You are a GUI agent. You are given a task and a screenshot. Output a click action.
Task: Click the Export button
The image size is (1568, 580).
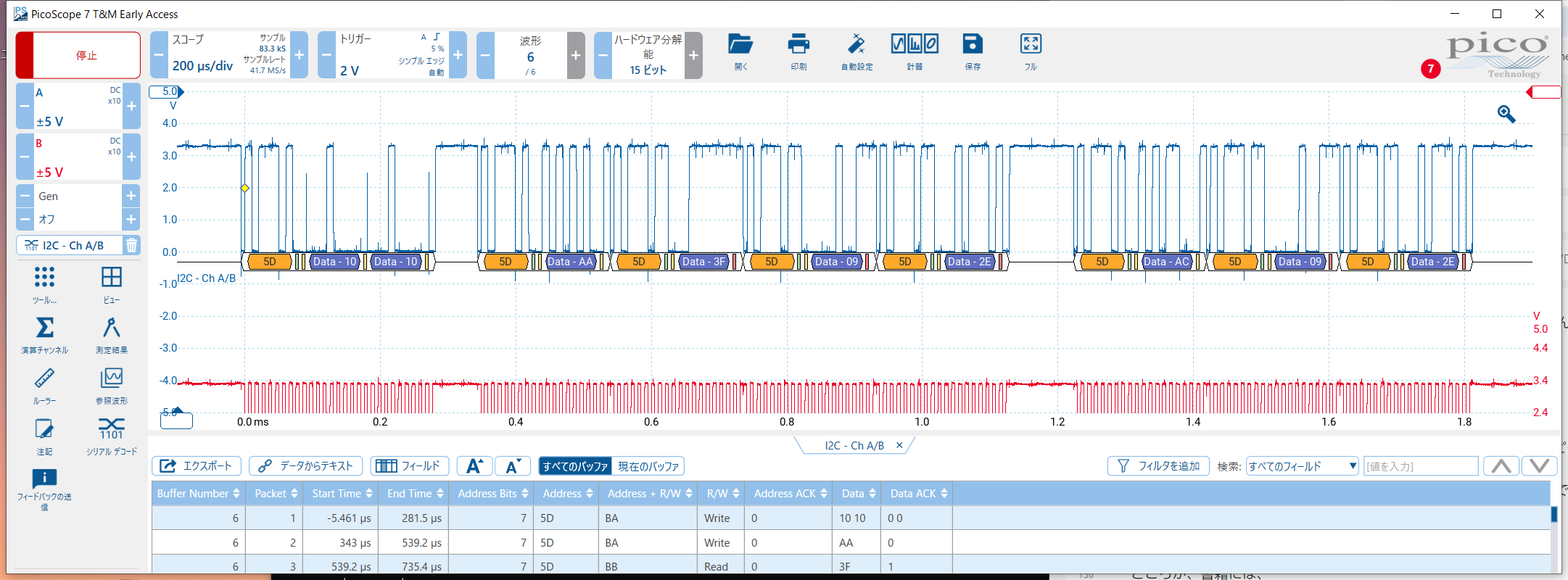[x=197, y=466]
